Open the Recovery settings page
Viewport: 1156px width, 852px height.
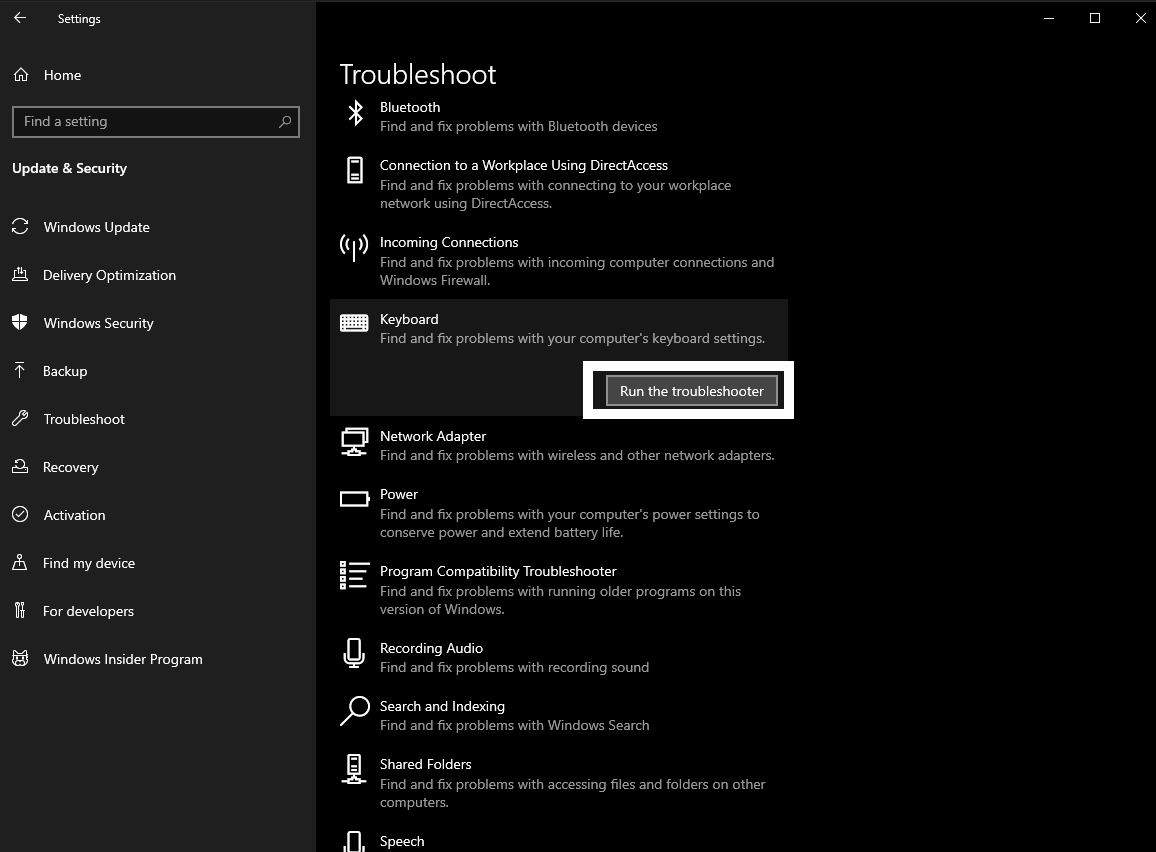click(x=70, y=467)
